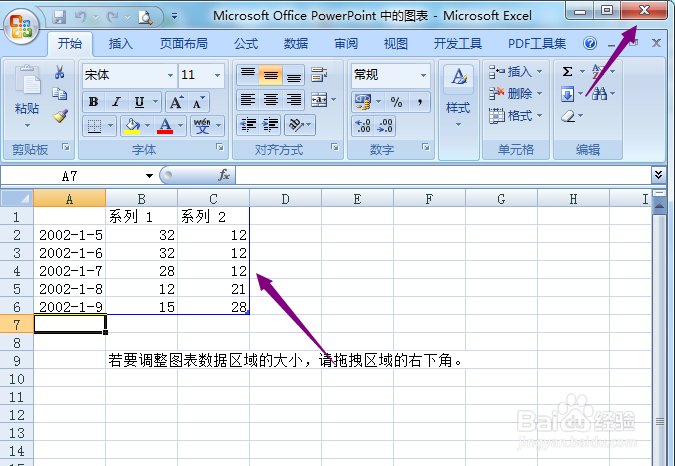Image resolution: width=675 pixels, height=466 pixels.
Task: Open the font name dropdown 宋体
Action: click(170, 75)
